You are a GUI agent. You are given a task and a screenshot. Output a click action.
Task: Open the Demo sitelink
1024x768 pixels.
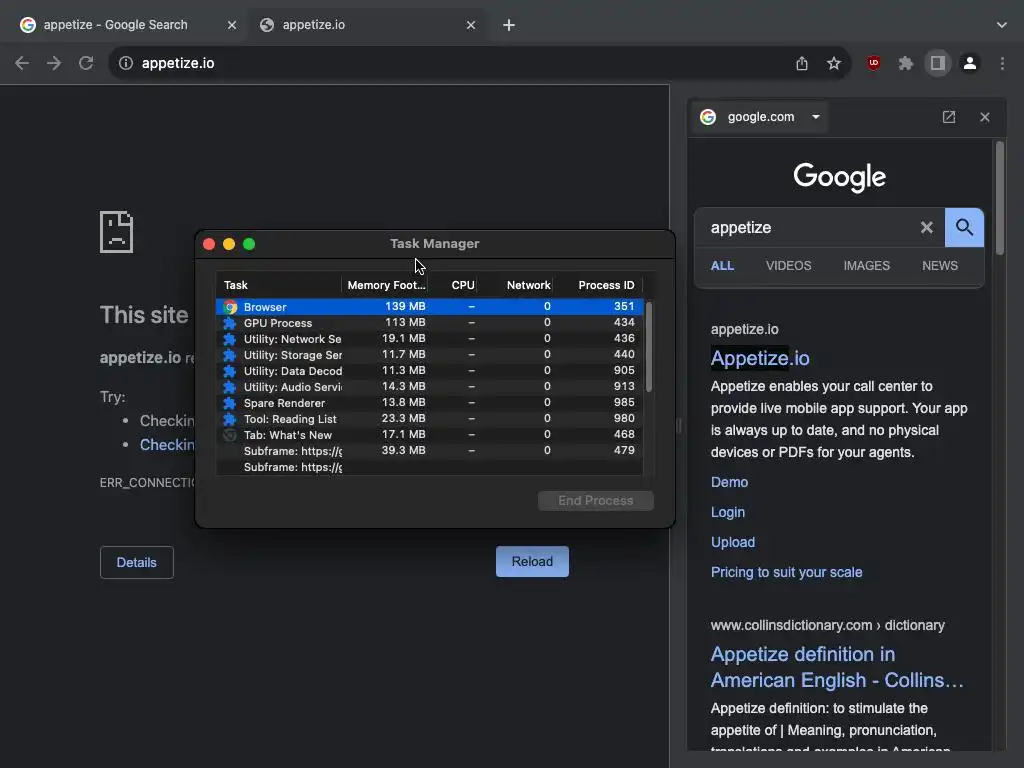pyautogui.click(x=729, y=482)
